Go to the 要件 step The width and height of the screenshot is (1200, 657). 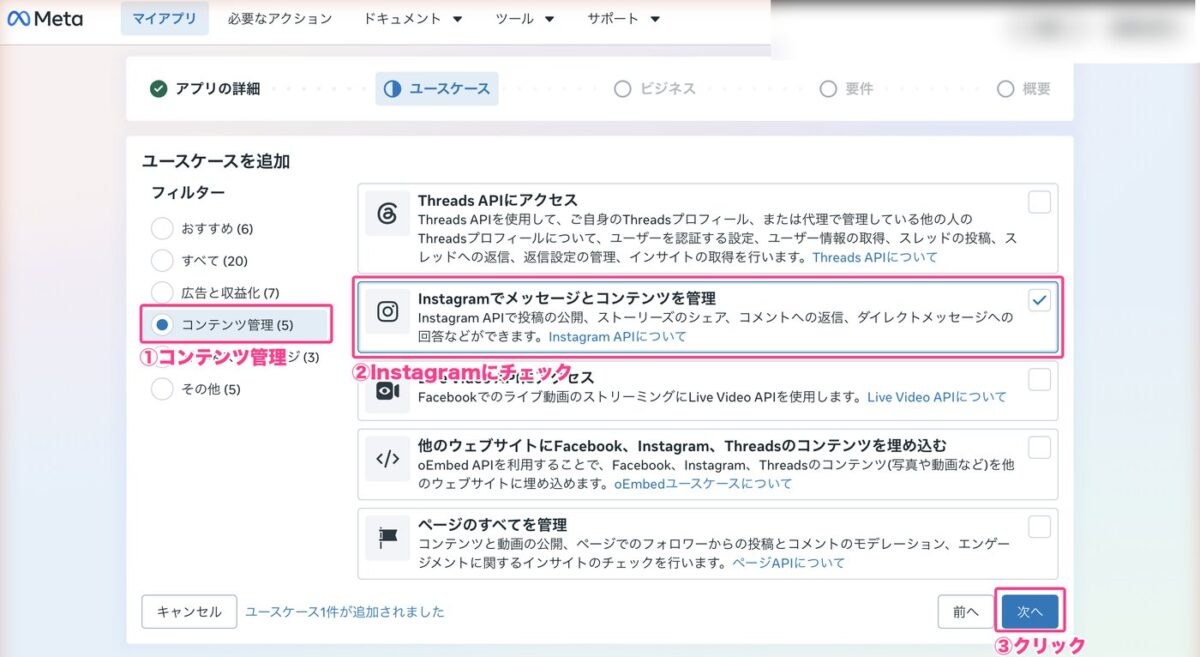pyautogui.click(x=846, y=89)
